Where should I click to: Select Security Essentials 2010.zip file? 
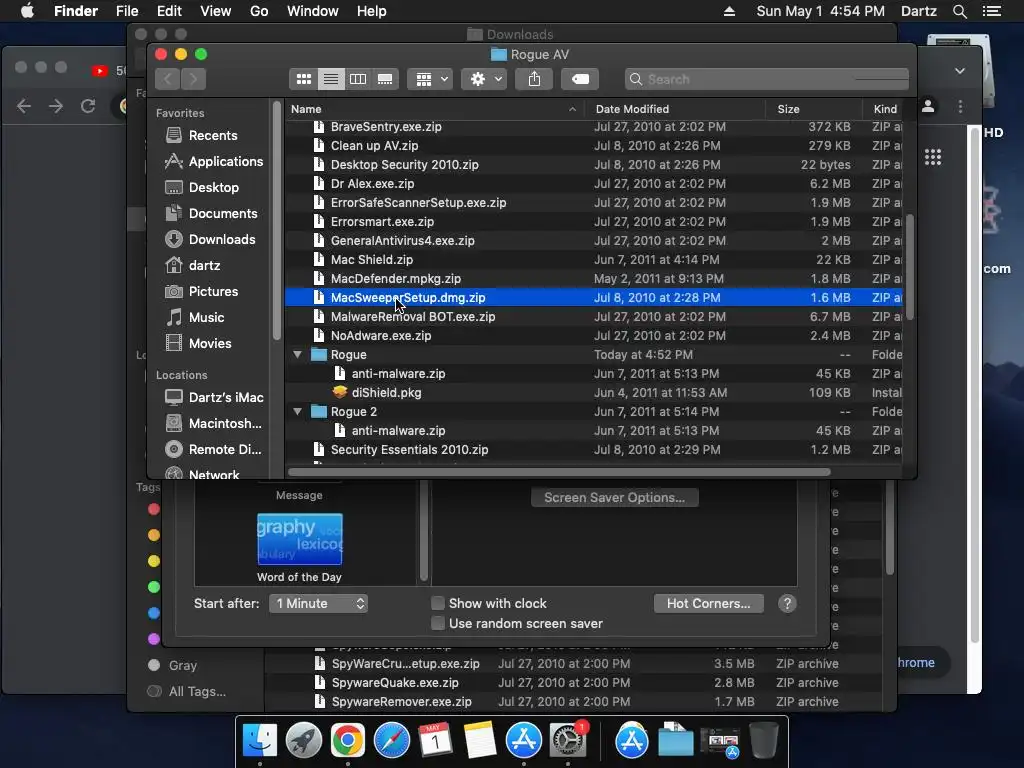click(594, 449)
